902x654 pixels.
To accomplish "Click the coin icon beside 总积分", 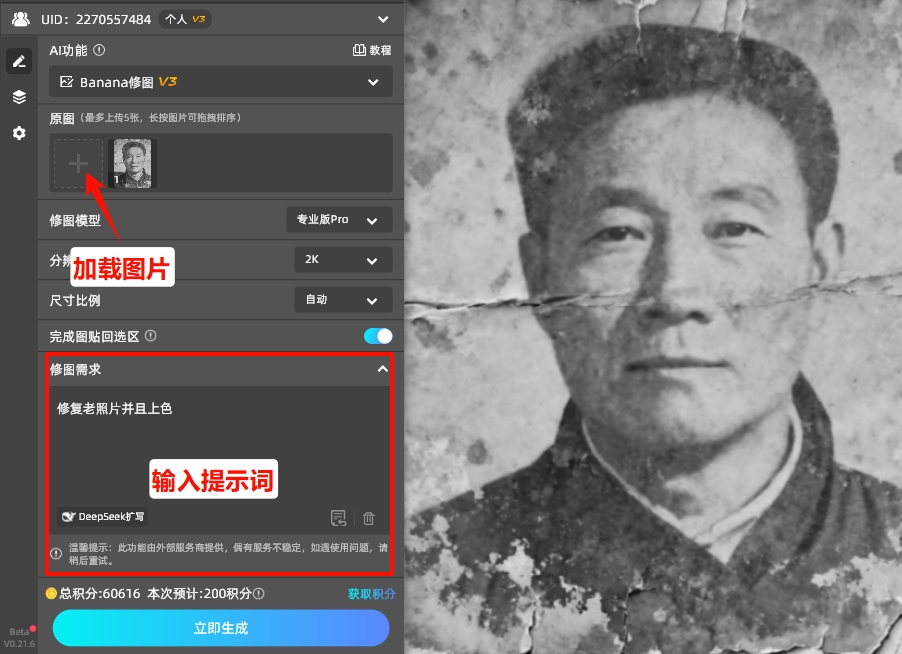I will tap(52, 595).
